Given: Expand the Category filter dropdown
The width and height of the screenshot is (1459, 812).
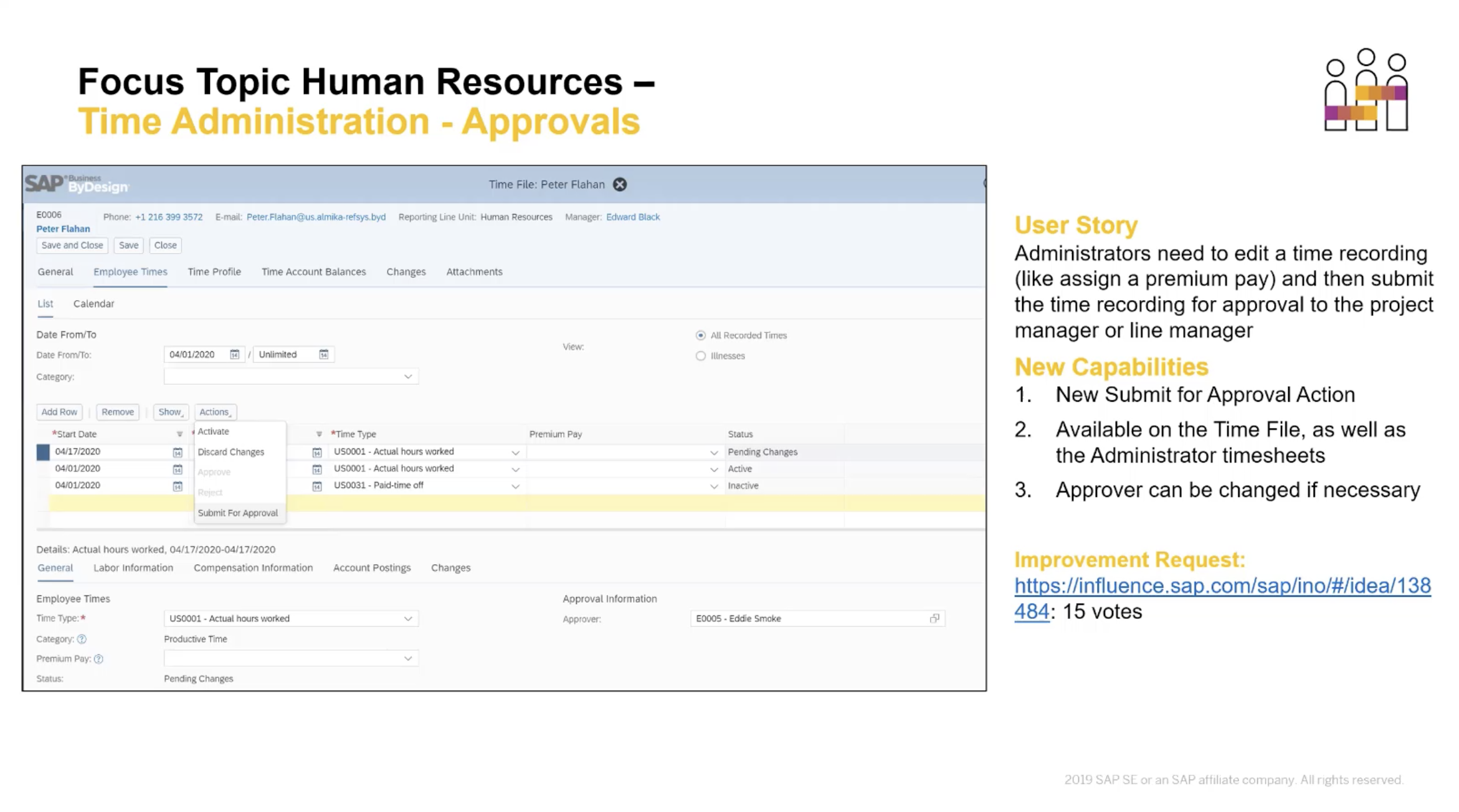Looking at the screenshot, I should [408, 377].
